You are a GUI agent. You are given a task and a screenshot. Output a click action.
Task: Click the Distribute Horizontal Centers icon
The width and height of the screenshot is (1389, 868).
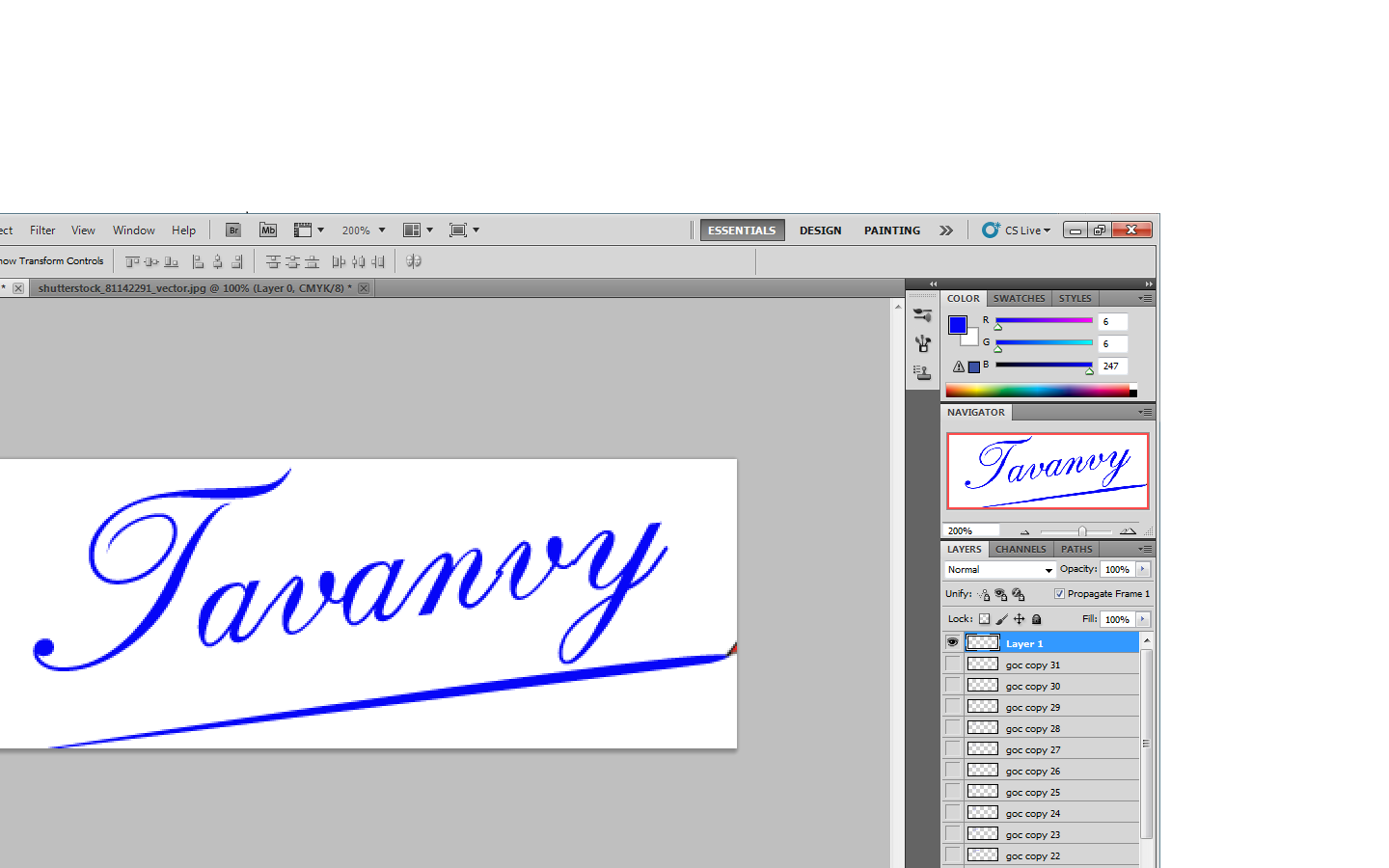[358, 261]
